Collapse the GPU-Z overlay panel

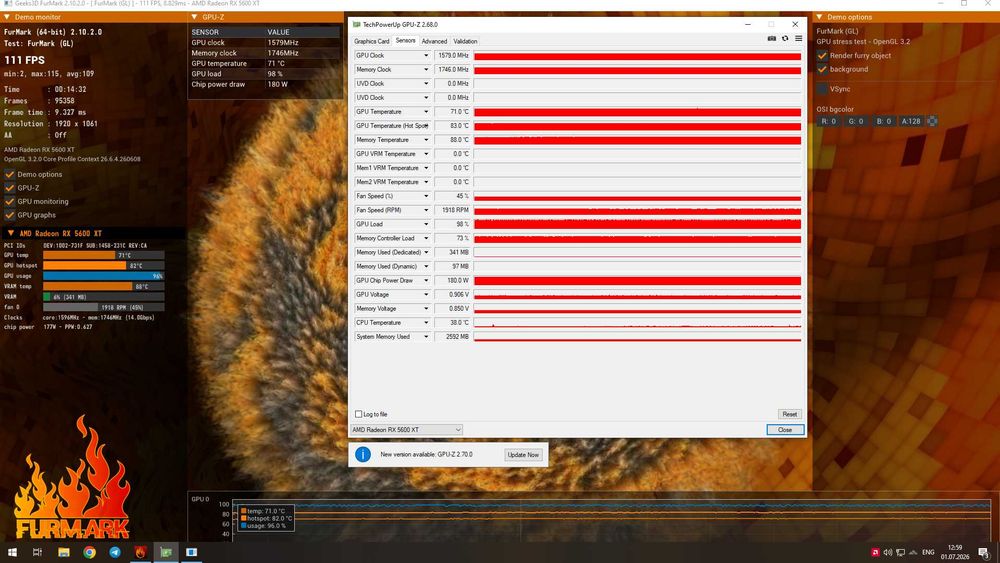[x=195, y=17]
